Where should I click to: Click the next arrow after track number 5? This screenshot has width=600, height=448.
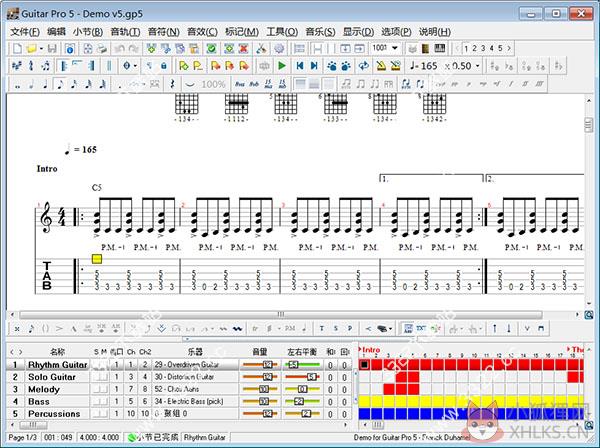click(509, 49)
